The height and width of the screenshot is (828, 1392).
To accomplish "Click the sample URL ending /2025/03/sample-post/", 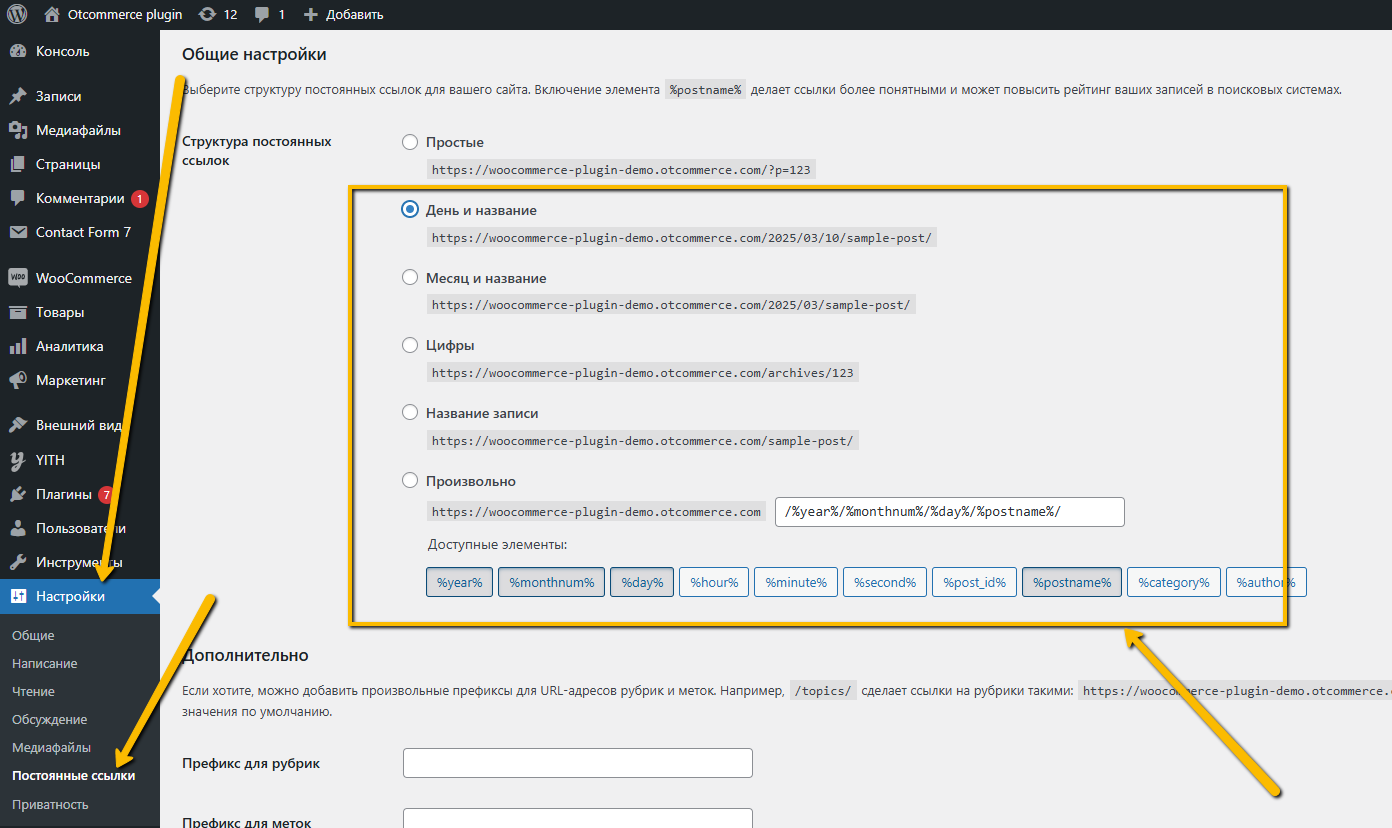I will (671, 305).
